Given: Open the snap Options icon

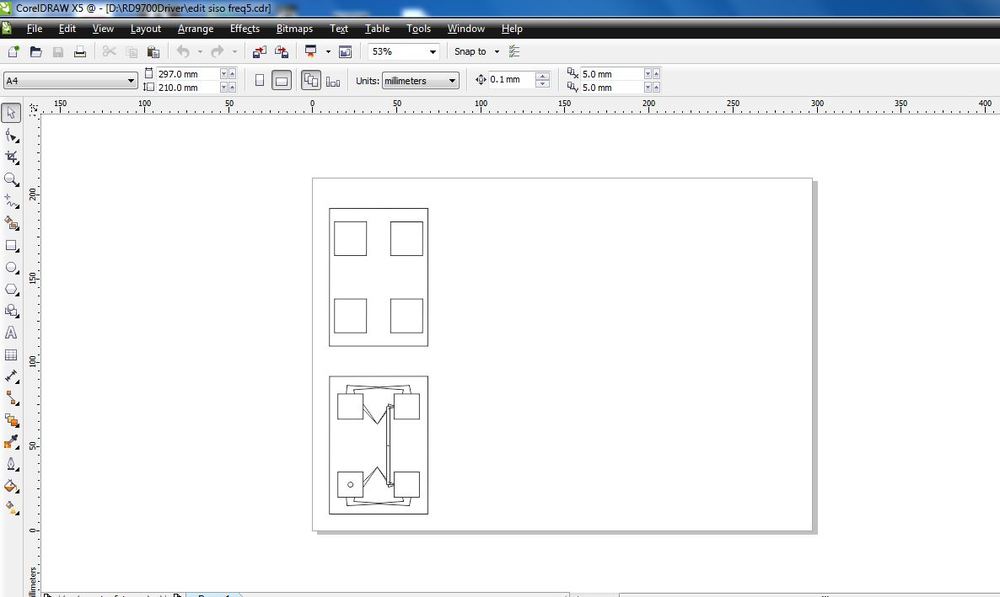Looking at the screenshot, I should point(514,52).
